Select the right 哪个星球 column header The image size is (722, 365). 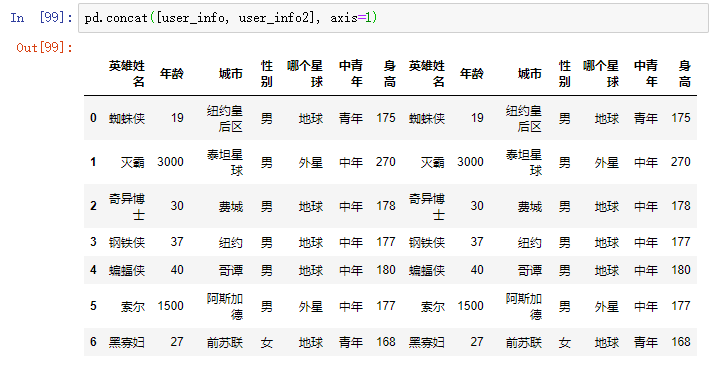pyautogui.click(x=601, y=74)
